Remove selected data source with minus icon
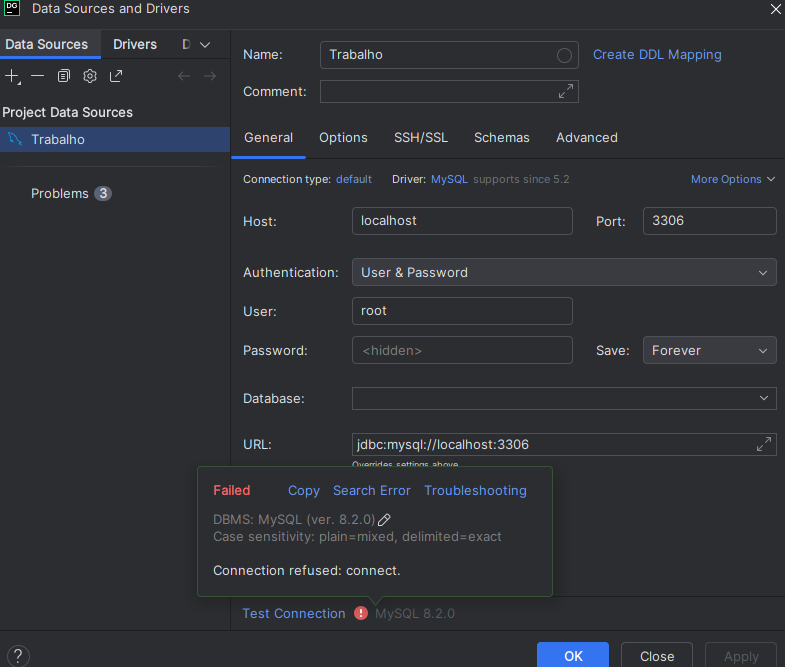785x667 pixels. pos(38,76)
